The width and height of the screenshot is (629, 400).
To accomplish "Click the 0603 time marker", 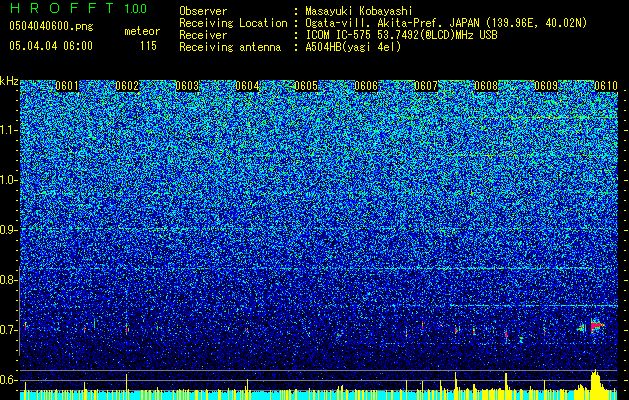I will tap(187, 86).
